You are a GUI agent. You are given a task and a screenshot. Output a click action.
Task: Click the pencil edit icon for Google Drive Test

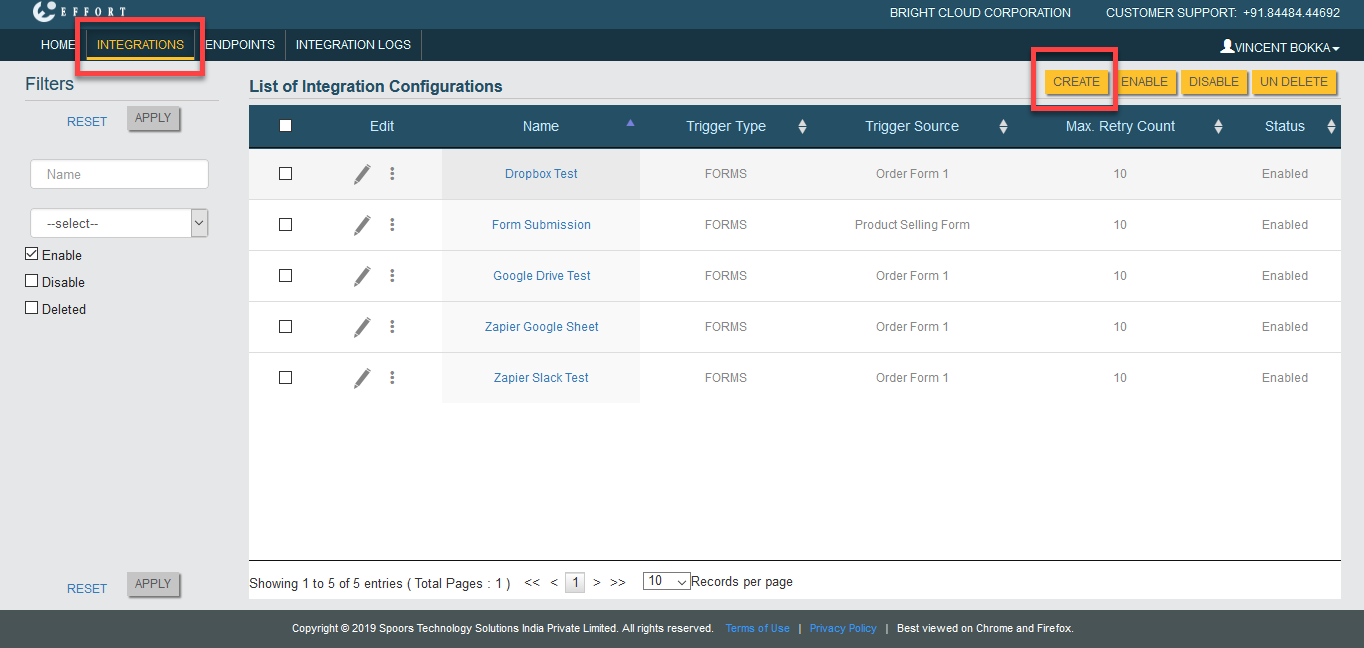tap(362, 276)
